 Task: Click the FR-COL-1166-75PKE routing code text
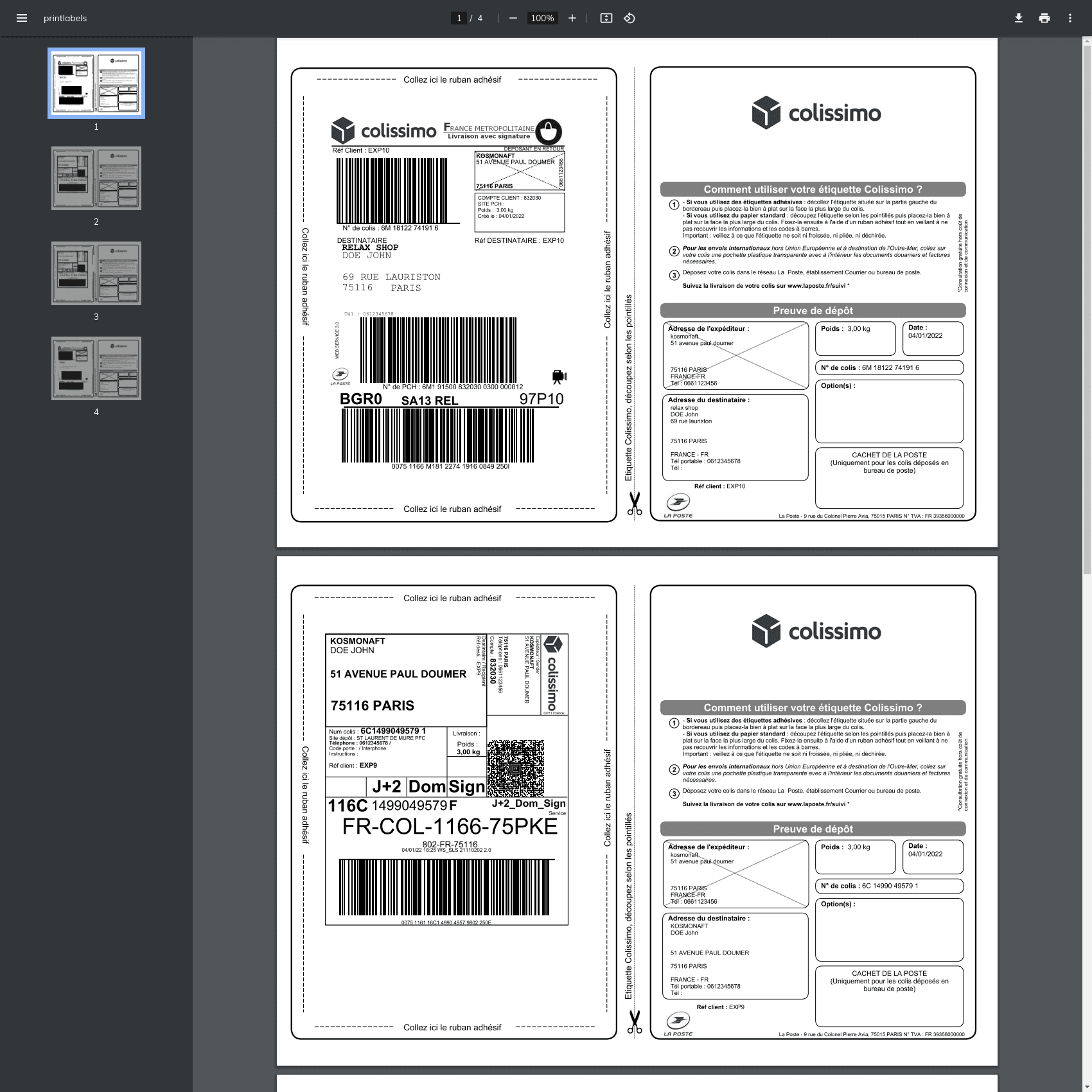point(450,827)
